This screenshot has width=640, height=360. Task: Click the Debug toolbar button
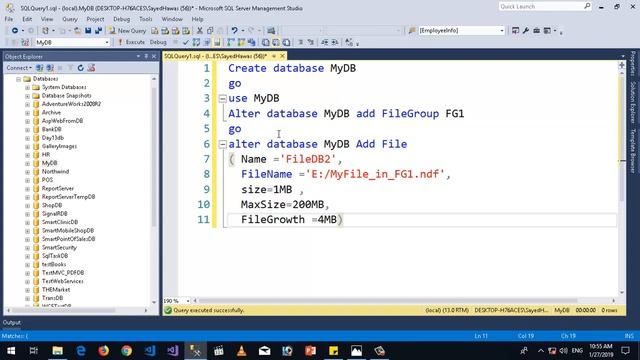[158, 42]
